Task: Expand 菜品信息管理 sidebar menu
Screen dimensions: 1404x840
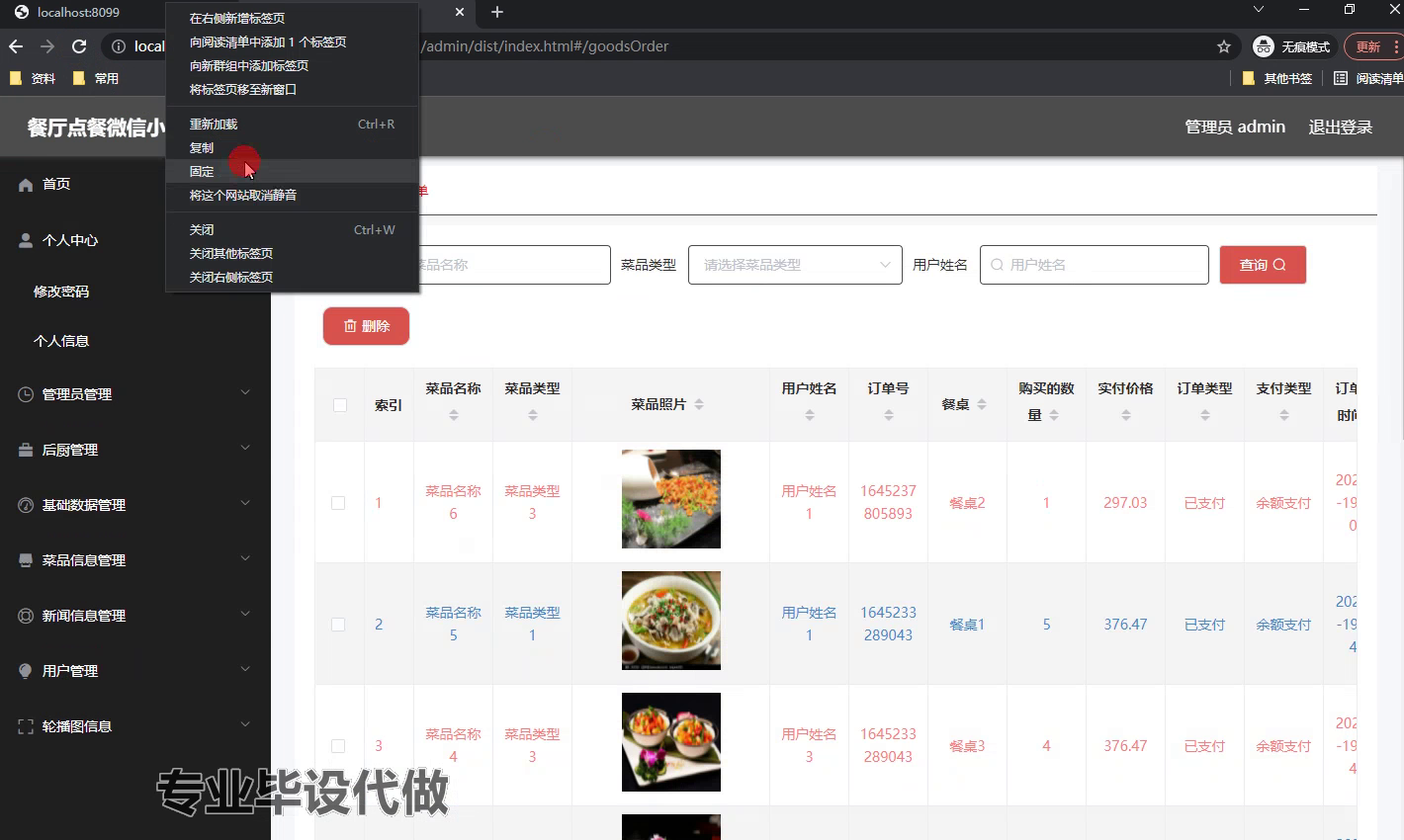Action: coord(135,560)
